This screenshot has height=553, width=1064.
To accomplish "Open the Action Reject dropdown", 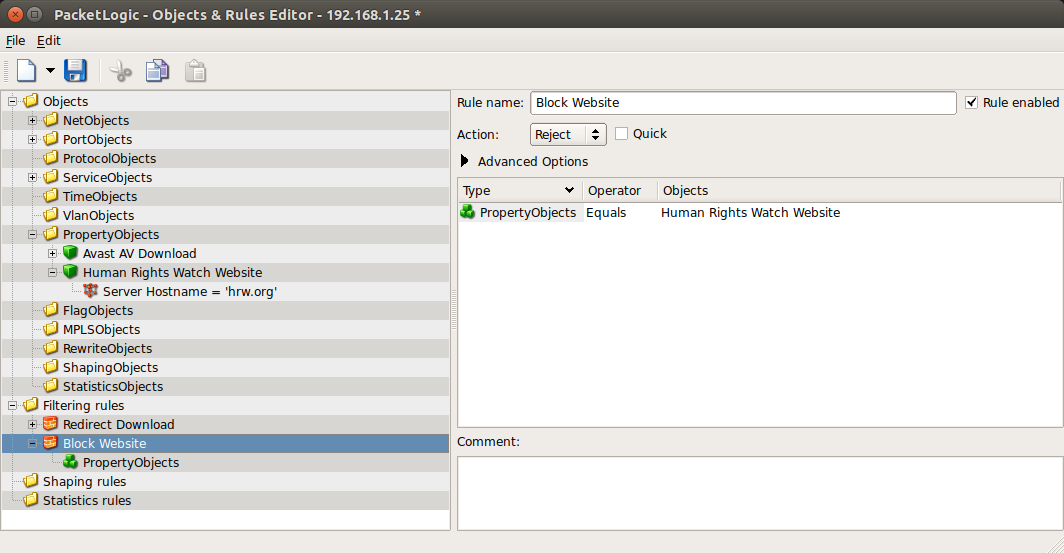I will 568,134.
